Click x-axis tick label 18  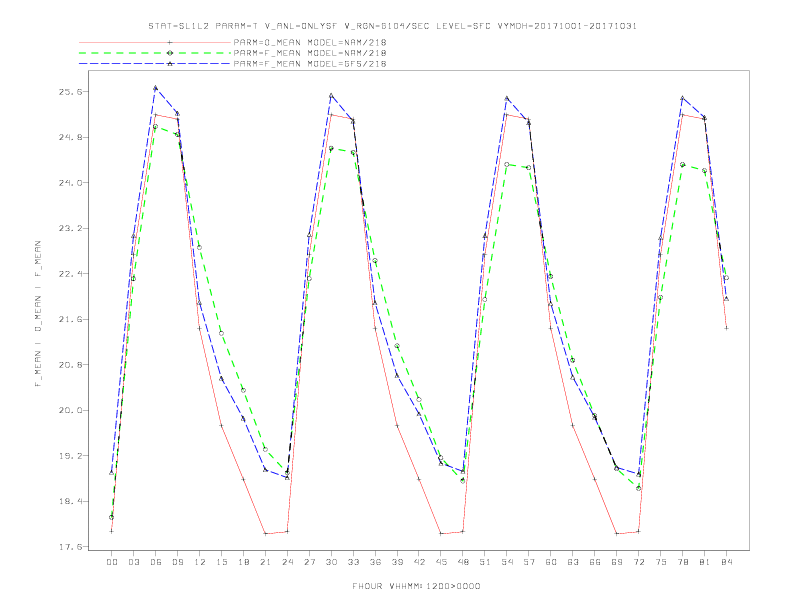[243, 562]
